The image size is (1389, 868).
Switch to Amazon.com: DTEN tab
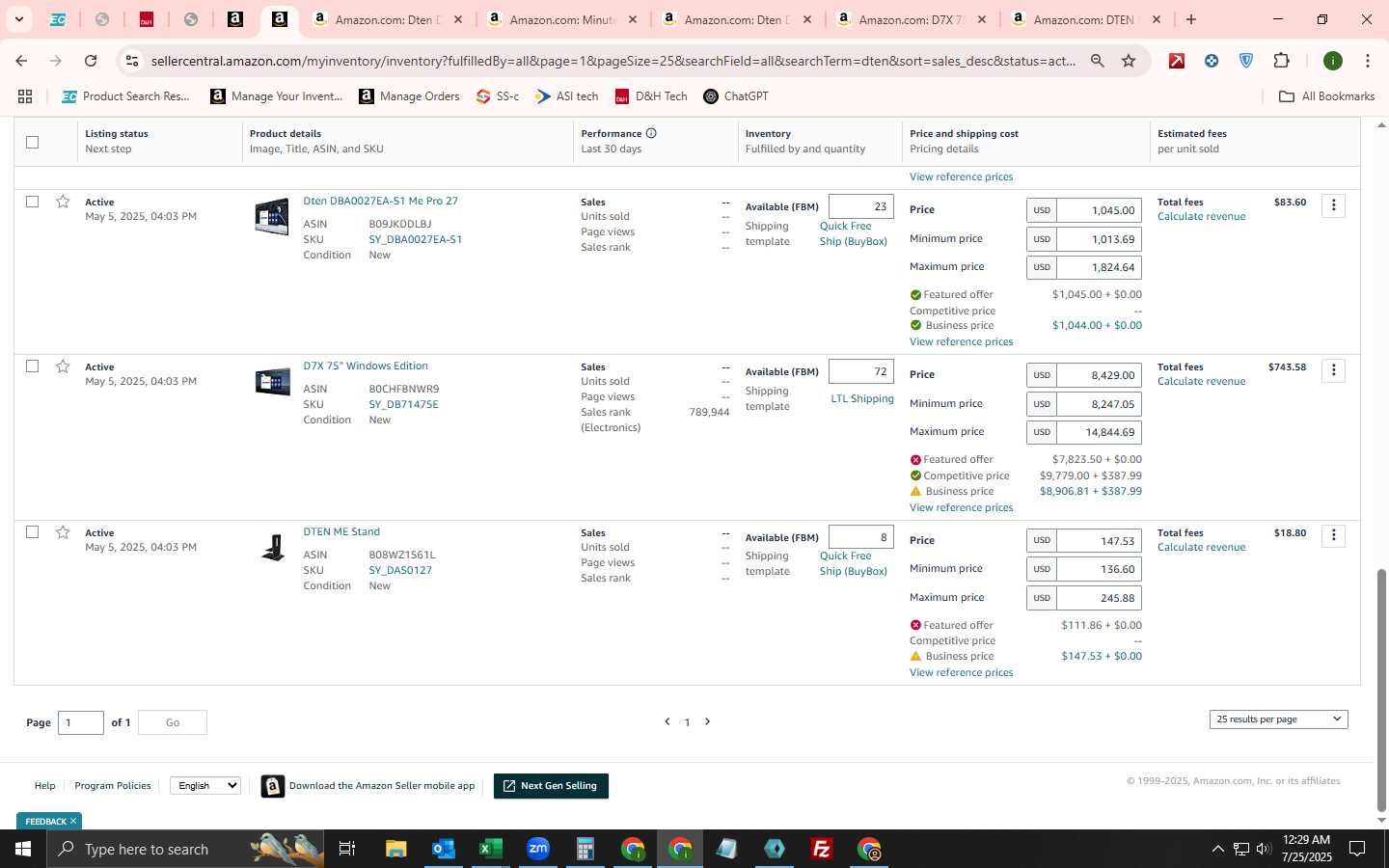[1085, 19]
